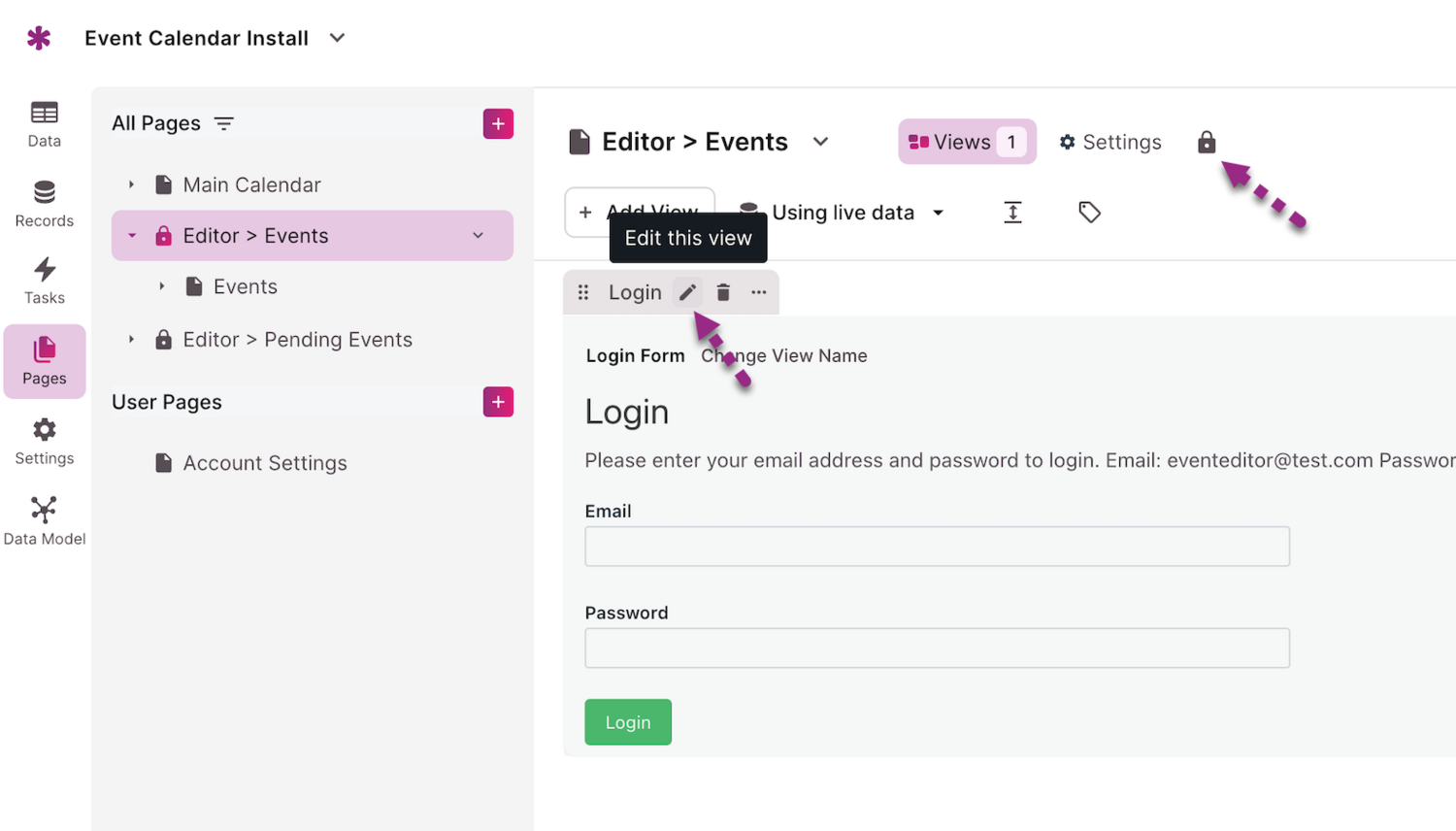Add a new user page

(x=498, y=402)
